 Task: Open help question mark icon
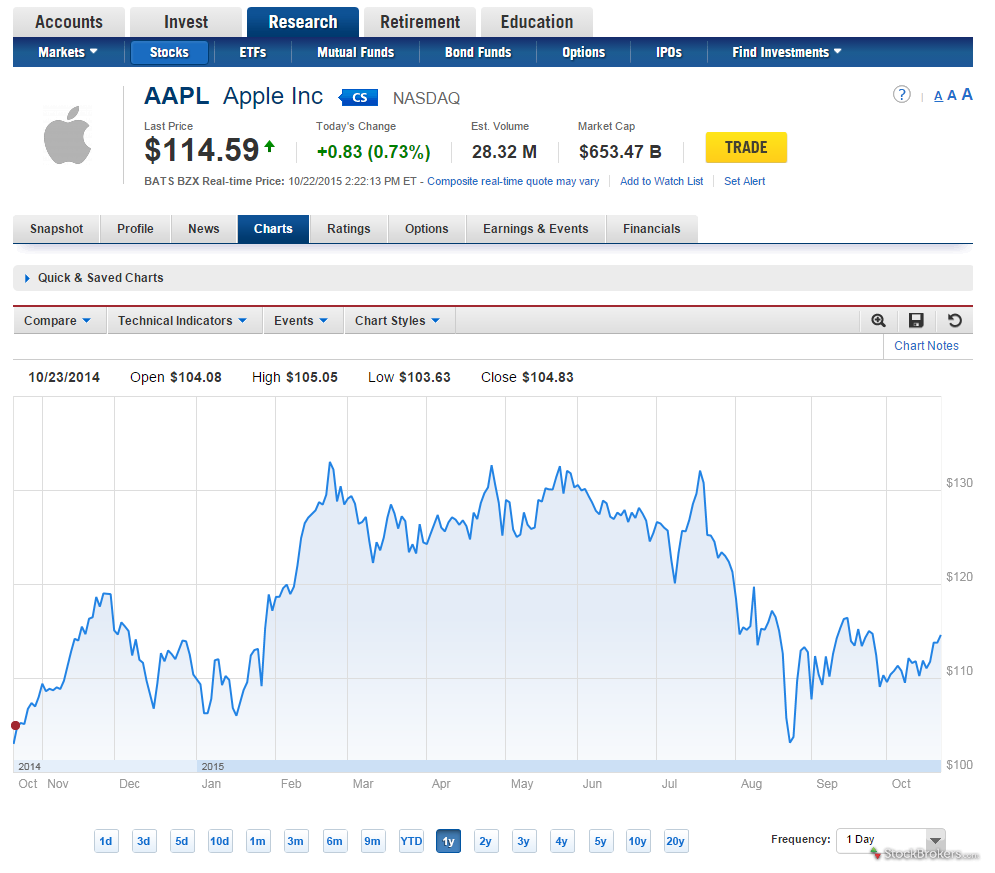tap(901, 95)
